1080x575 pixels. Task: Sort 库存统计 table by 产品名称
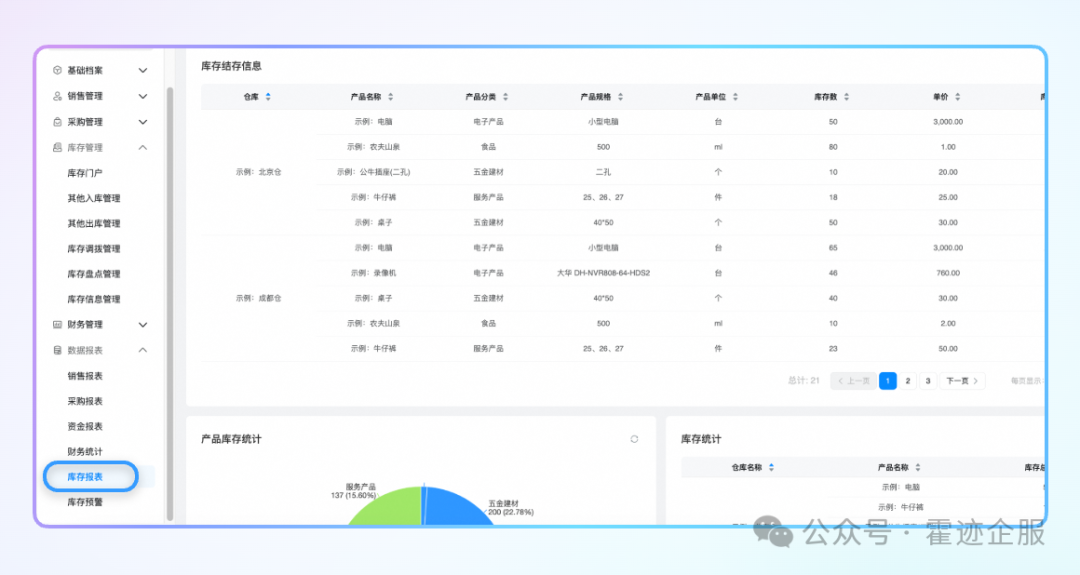[x=917, y=468]
